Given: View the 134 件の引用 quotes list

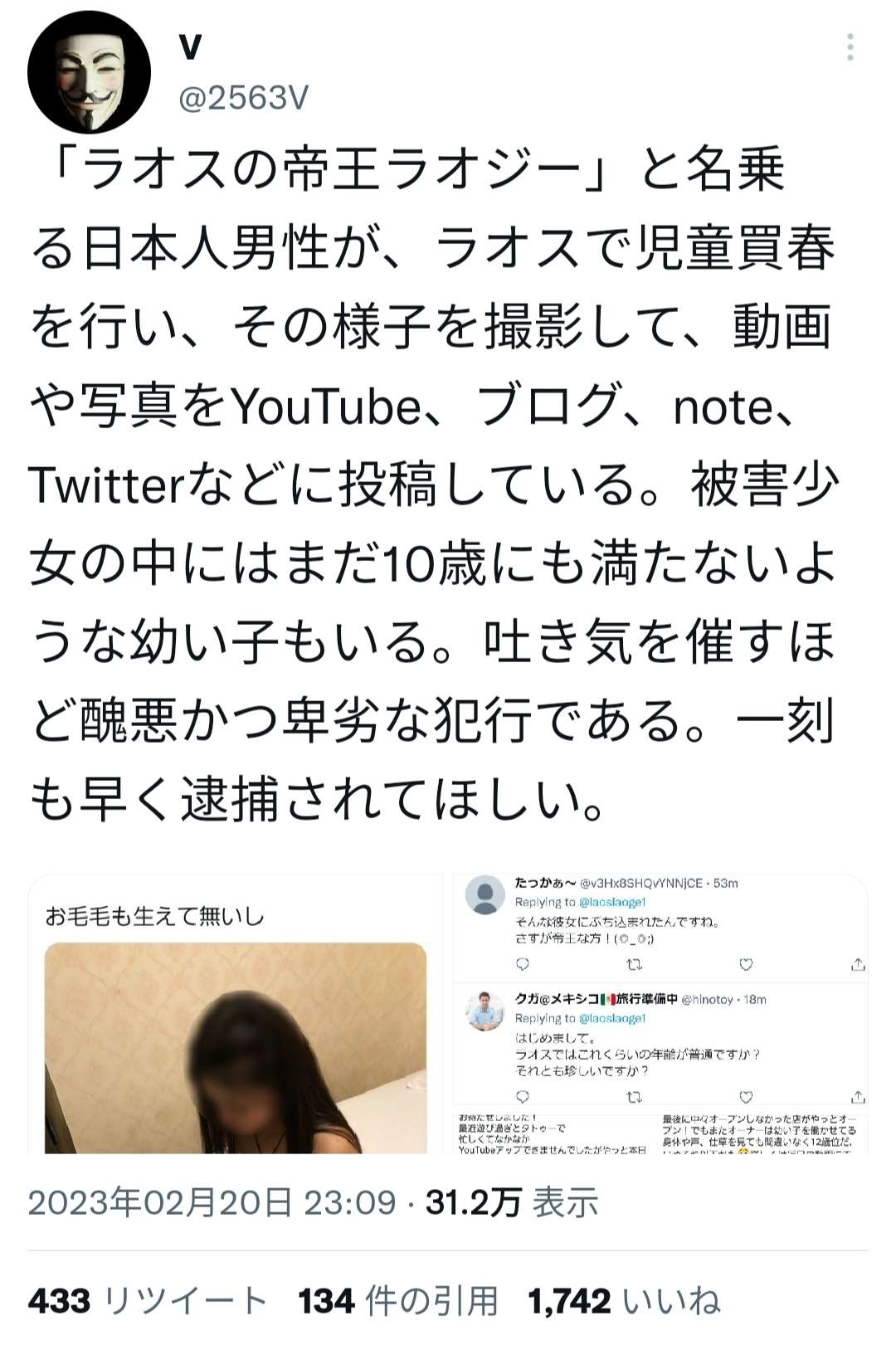Looking at the screenshot, I should (398, 1300).
